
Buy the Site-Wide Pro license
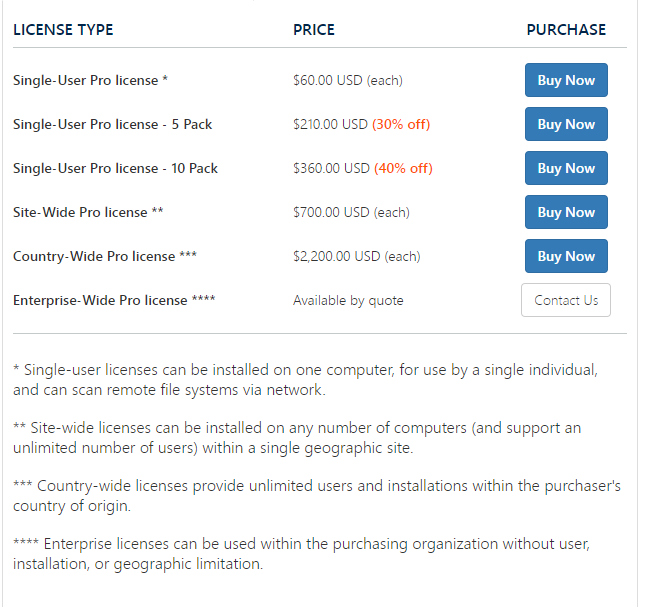pyautogui.click(x=566, y=212)
